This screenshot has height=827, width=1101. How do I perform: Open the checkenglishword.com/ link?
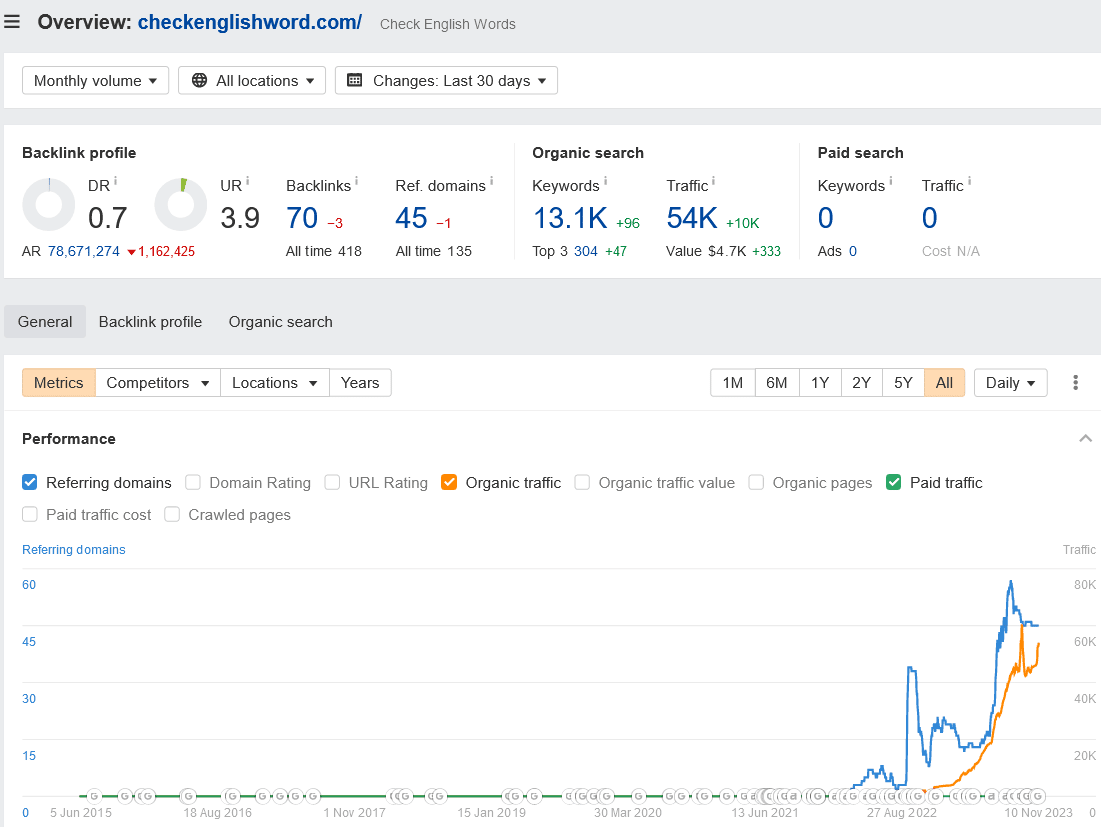pos(249,22)
